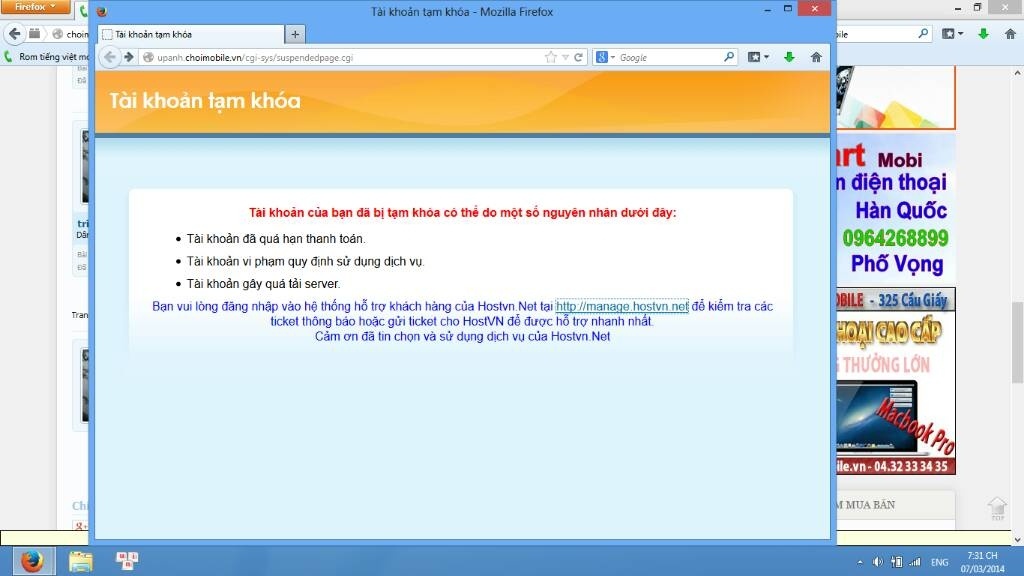Open the volume control in the system tray
The image size is (1024, 576).
(878, 562)
